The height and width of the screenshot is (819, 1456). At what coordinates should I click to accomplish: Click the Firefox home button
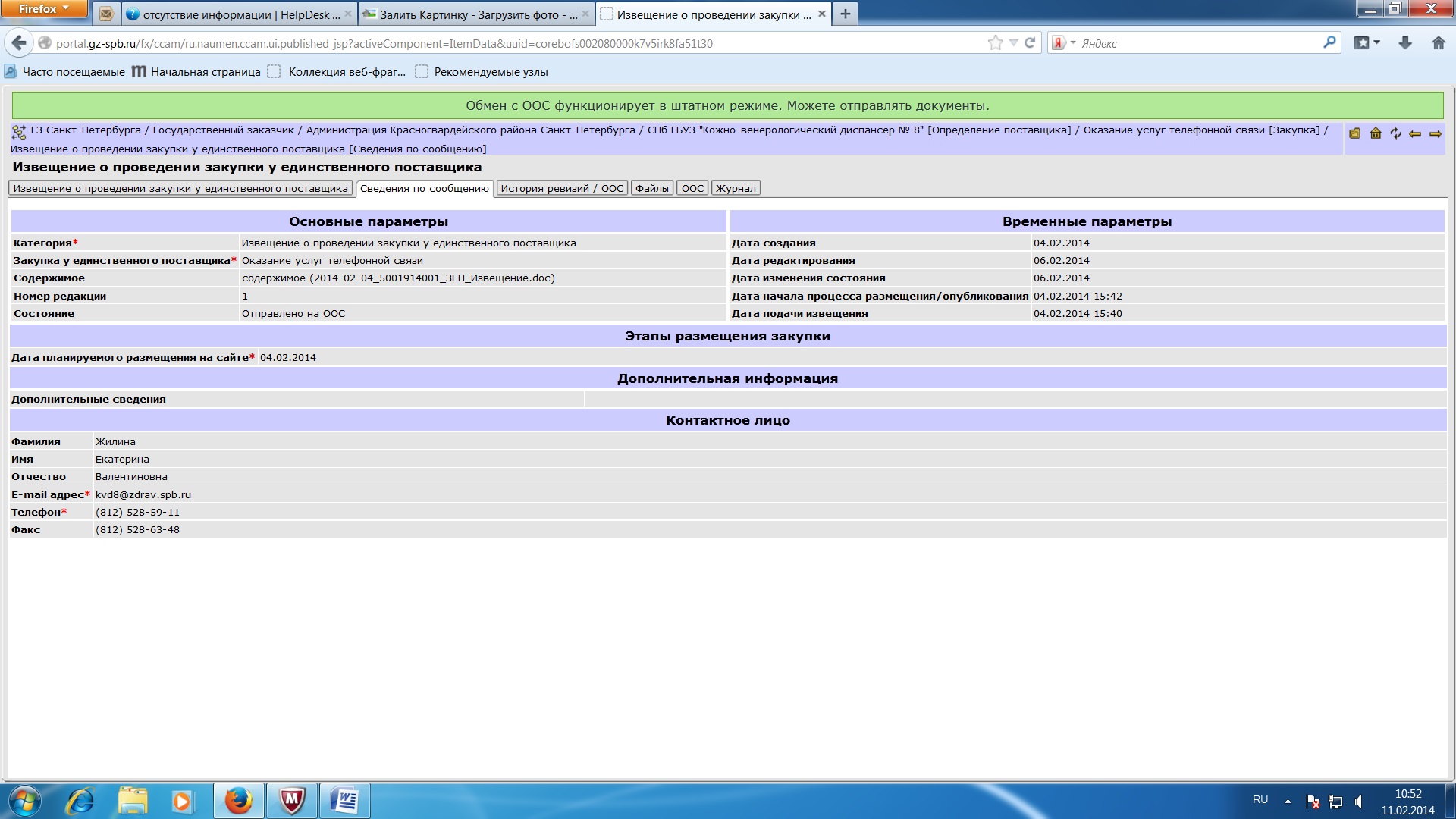pyautogui.click(x=1439, y=43)
